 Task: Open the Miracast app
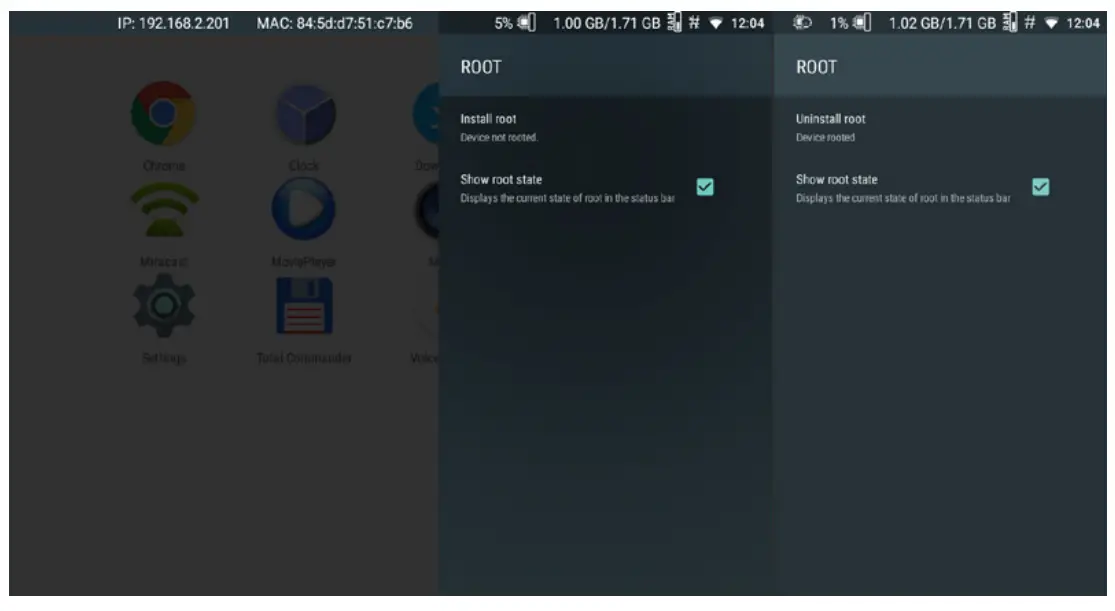[x=164, y=211]
